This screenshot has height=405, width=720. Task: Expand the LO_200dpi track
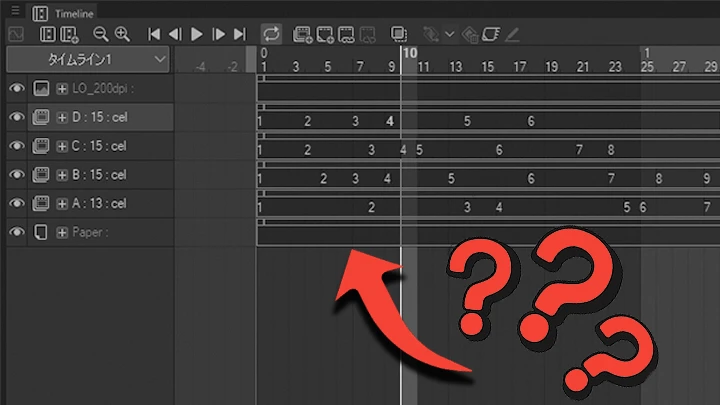[62, 89]
